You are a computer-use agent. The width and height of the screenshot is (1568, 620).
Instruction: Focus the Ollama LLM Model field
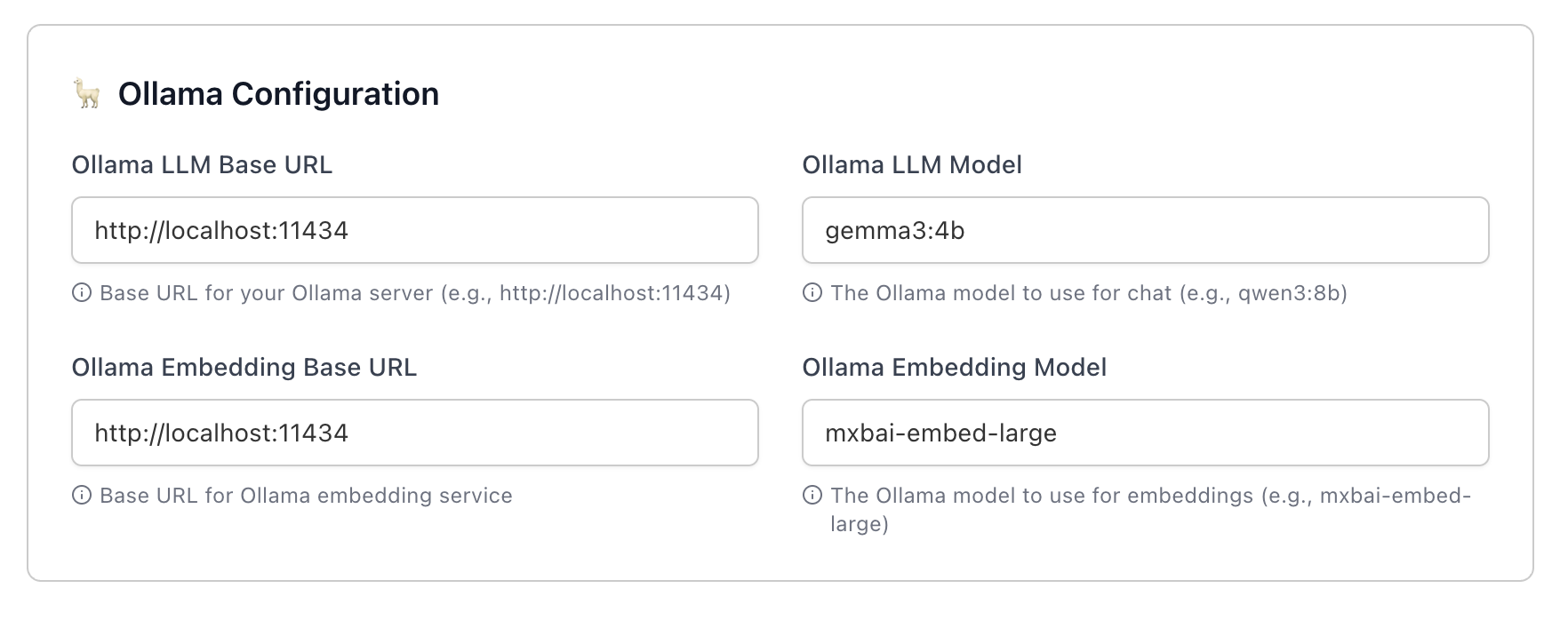pyautogui.click(x=1145, y=230)
